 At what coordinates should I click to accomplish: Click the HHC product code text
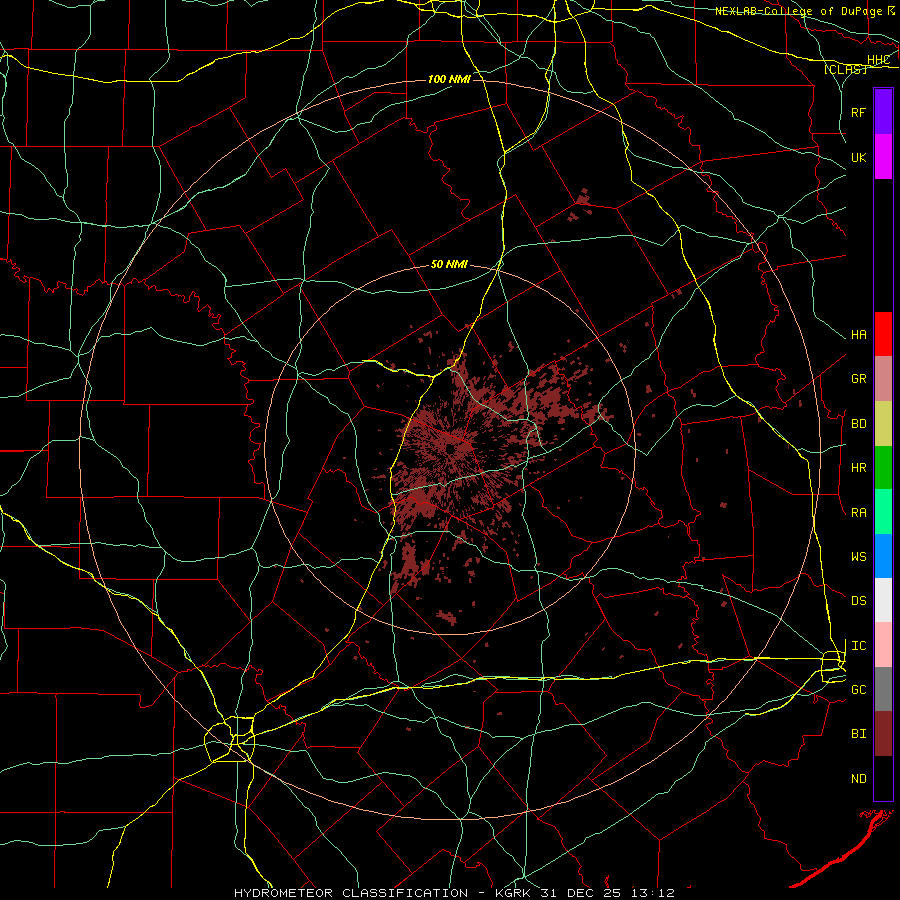[879, 60]
